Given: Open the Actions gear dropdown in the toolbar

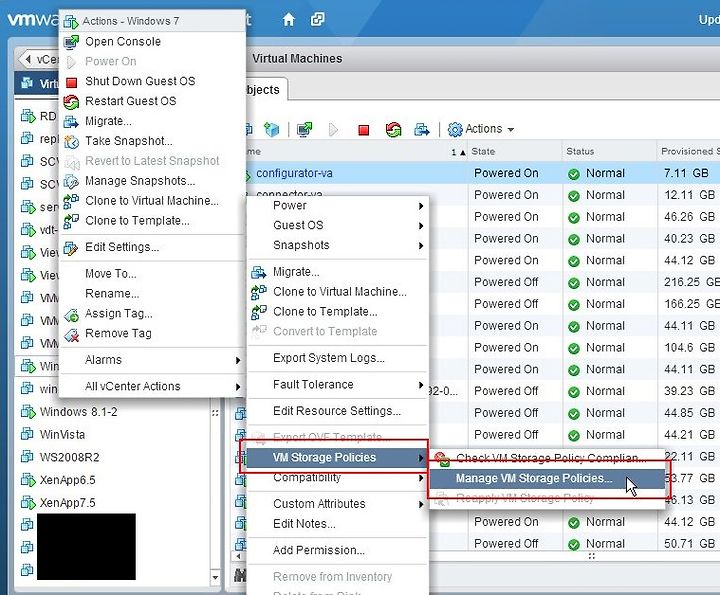Looking at the screenshot, I should (x=481, y=129).
